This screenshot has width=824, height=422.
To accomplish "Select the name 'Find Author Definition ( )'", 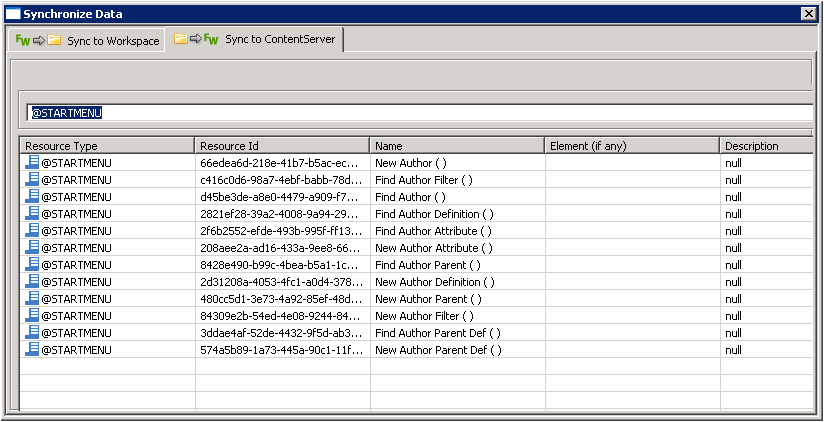I will click(x=434, y=214).
